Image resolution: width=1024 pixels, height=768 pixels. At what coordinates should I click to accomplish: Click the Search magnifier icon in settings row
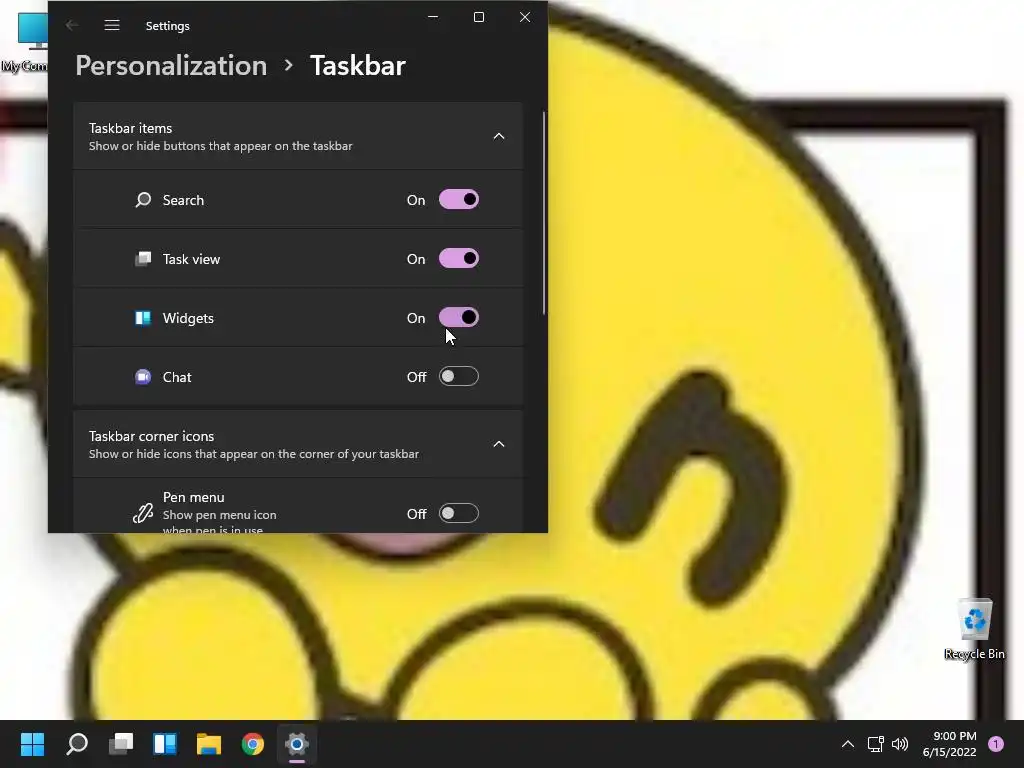pos(143,200)
